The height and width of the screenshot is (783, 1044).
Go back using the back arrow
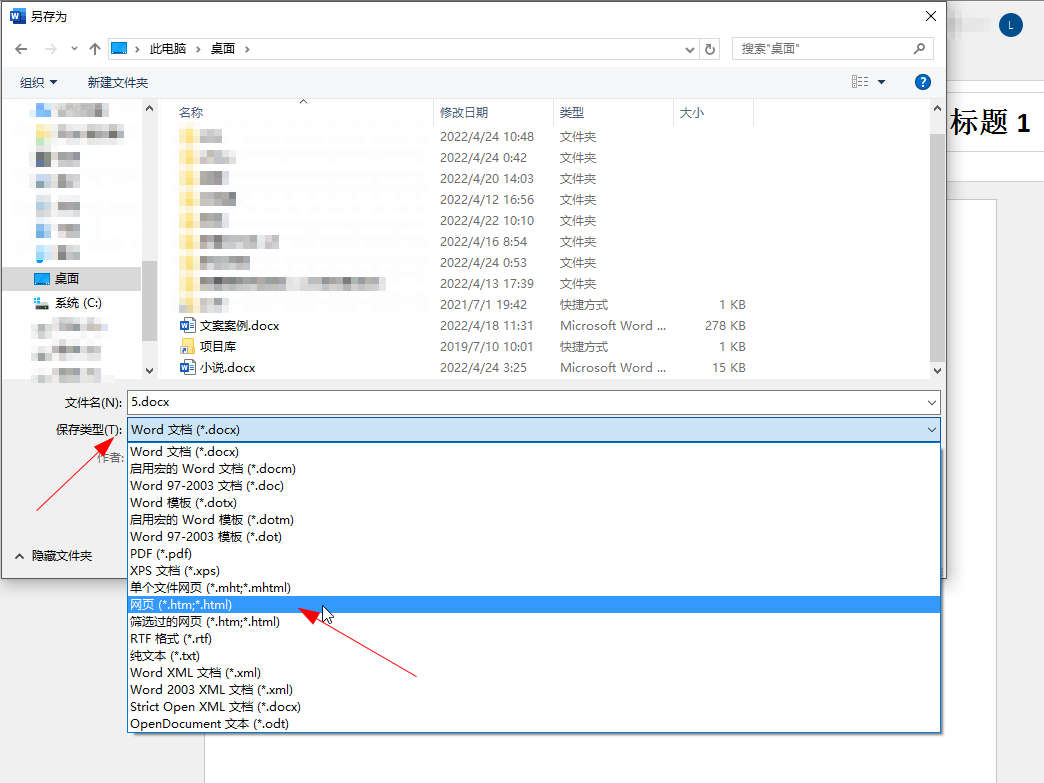pyautogui.click(x=21, y=49)
